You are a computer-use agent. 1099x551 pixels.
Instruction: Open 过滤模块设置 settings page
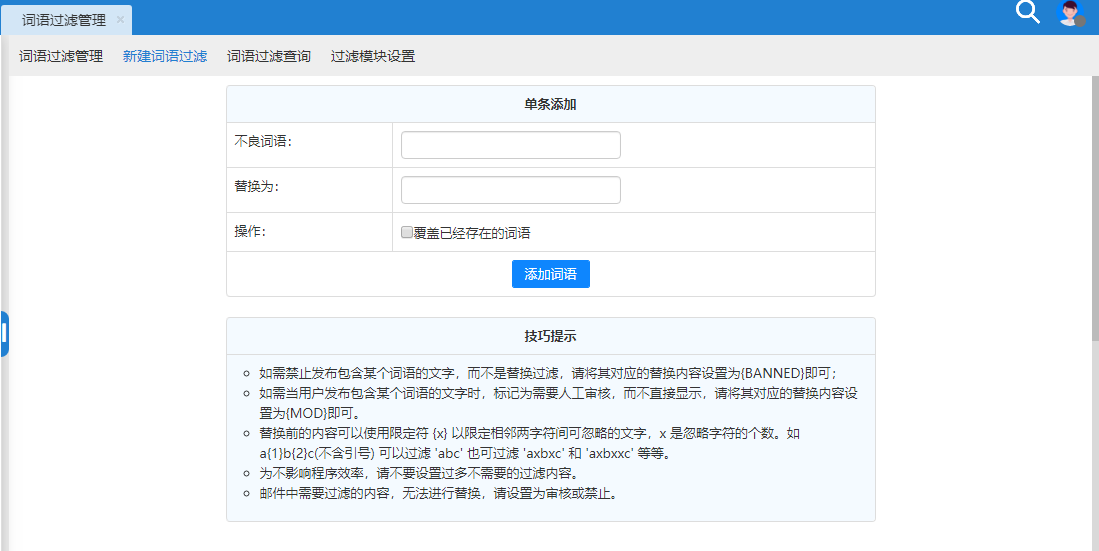[x=373, y=56]
